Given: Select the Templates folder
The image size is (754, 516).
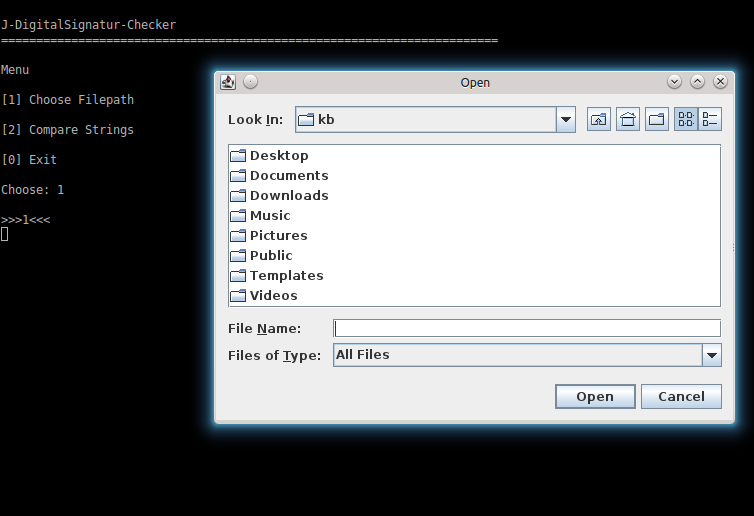Looking at the screenshot, I should tap(277, 276).
